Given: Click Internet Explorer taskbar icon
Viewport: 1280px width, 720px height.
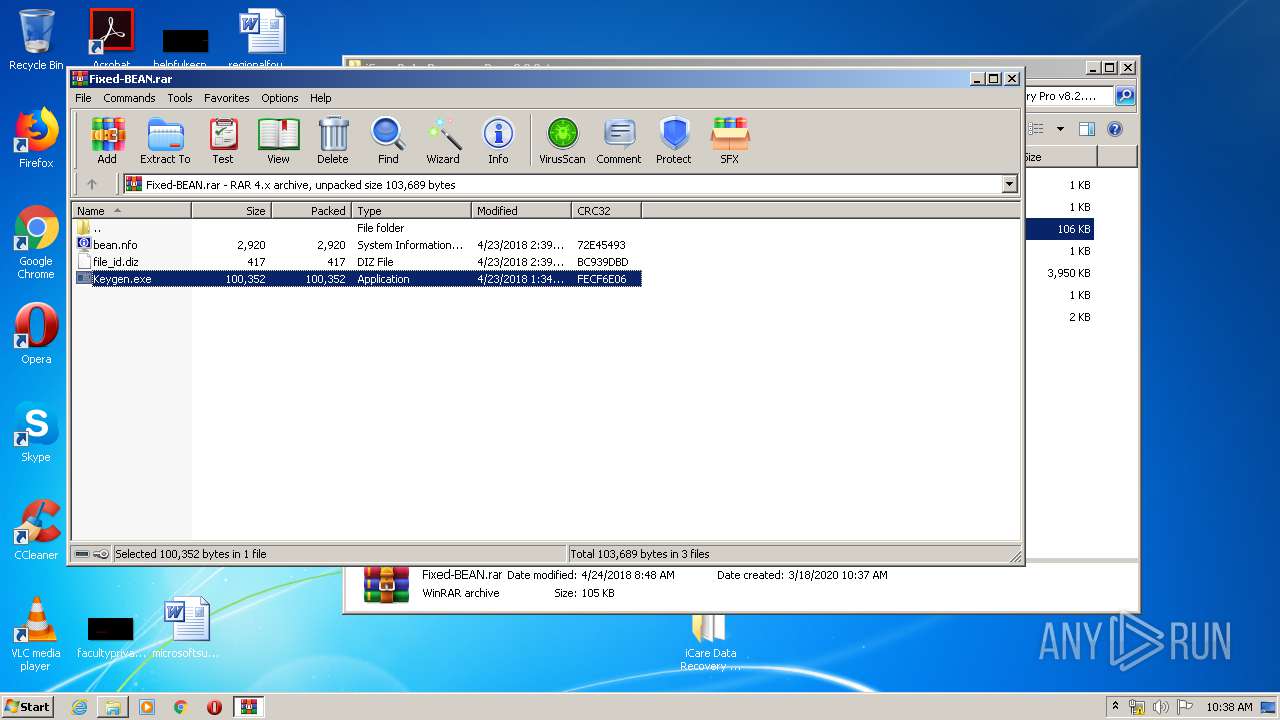Looking at the screenshot, I should pos(79,707).
